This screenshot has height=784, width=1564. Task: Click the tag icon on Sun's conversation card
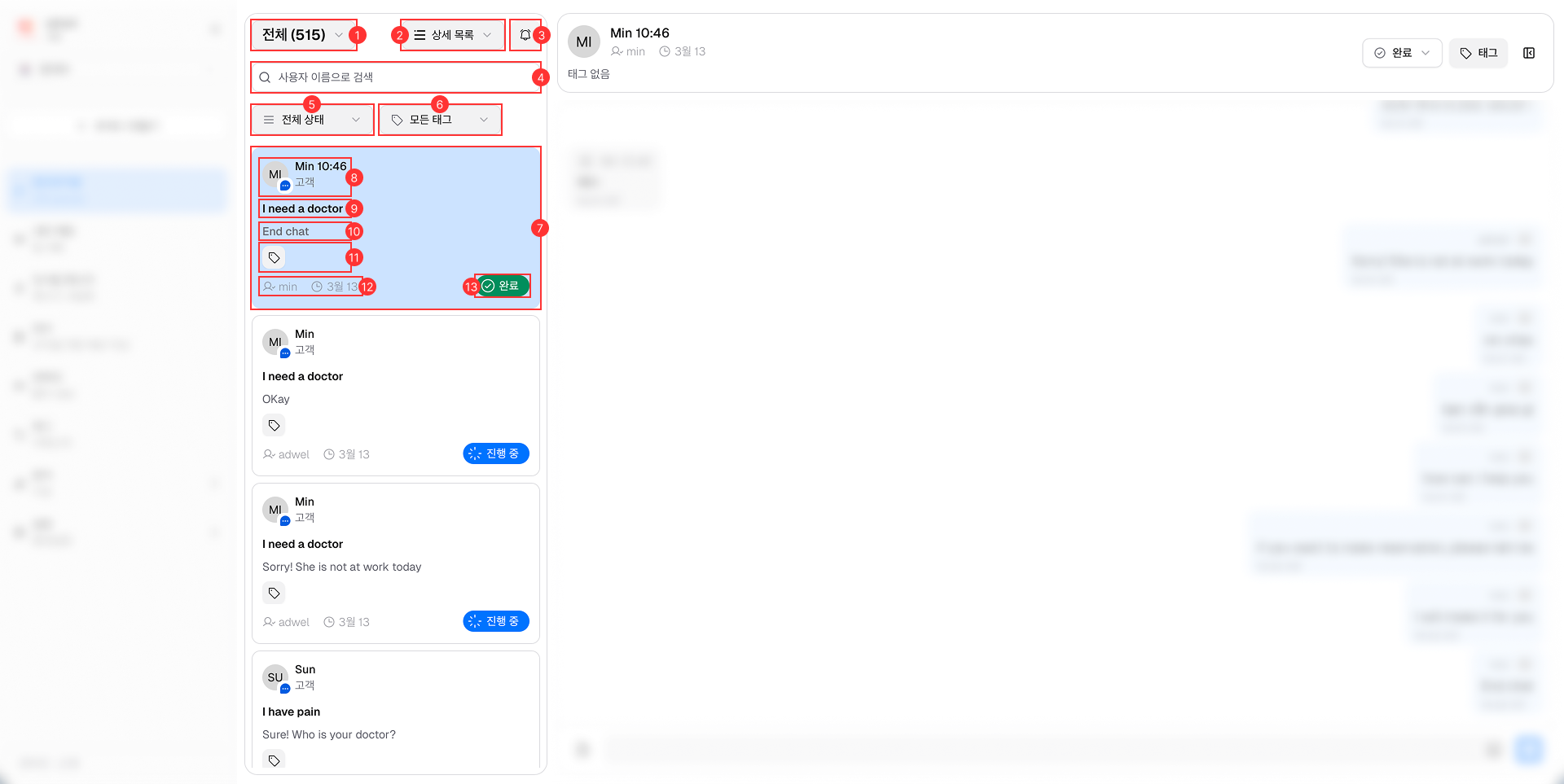click(x=274, y=760)
